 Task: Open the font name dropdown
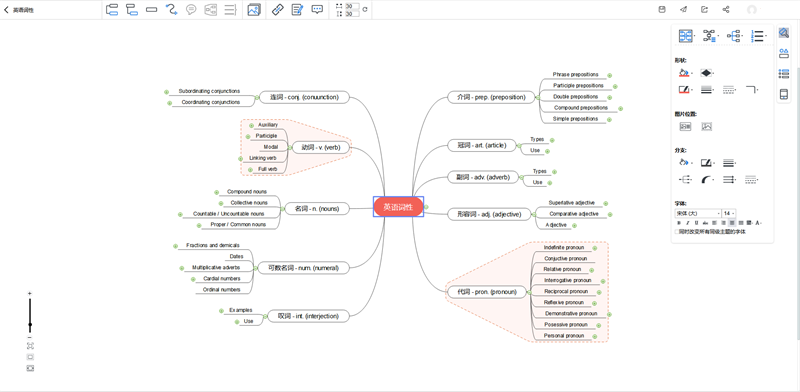click(697, 213)
